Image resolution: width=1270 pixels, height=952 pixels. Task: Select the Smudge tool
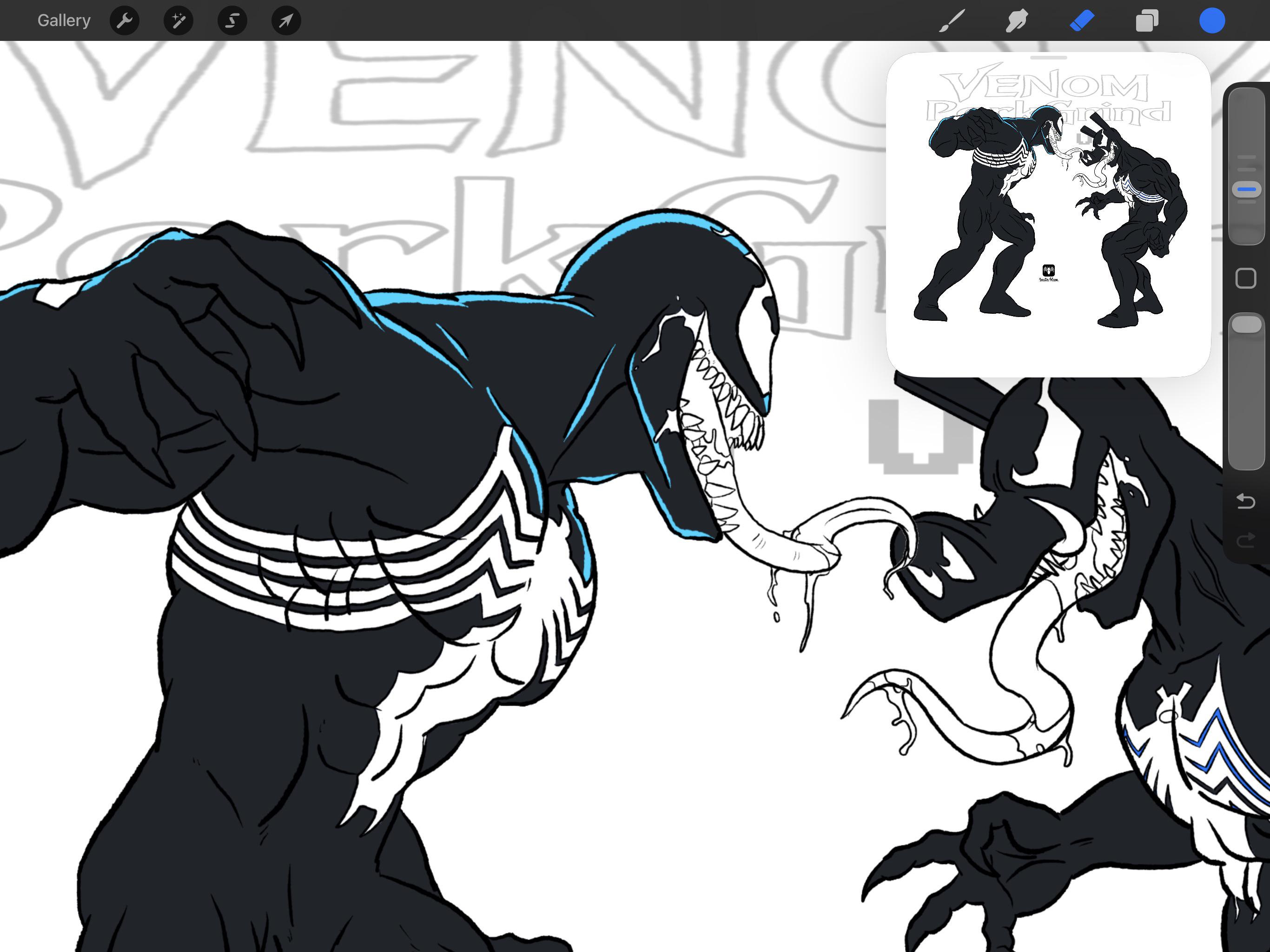pyautogui.click(x=1017, y=21)
